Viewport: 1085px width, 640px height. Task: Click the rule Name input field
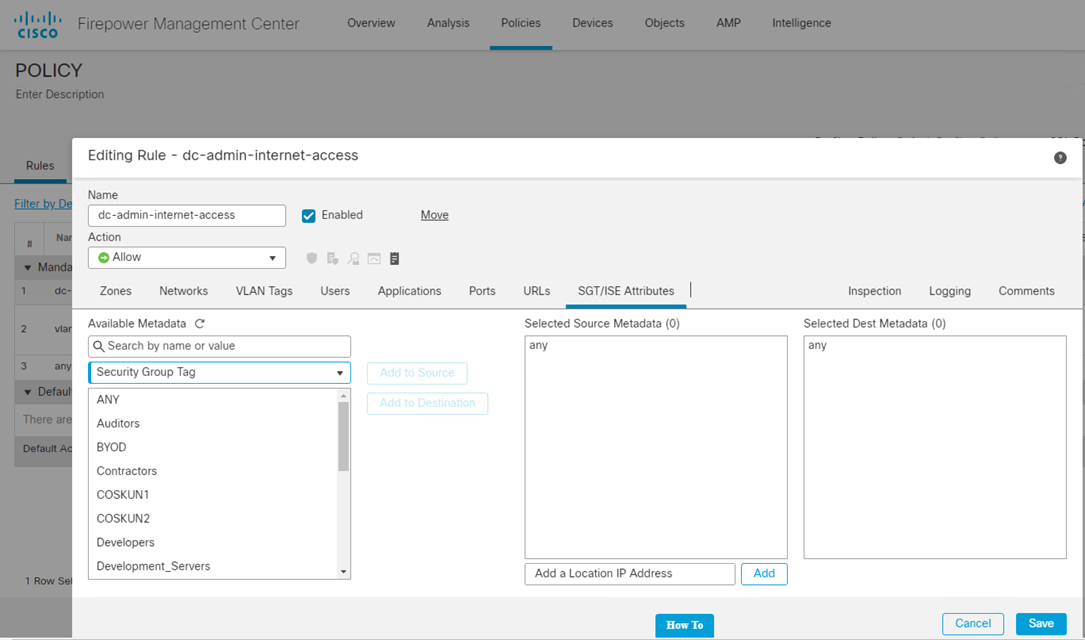tap(187, 215)
